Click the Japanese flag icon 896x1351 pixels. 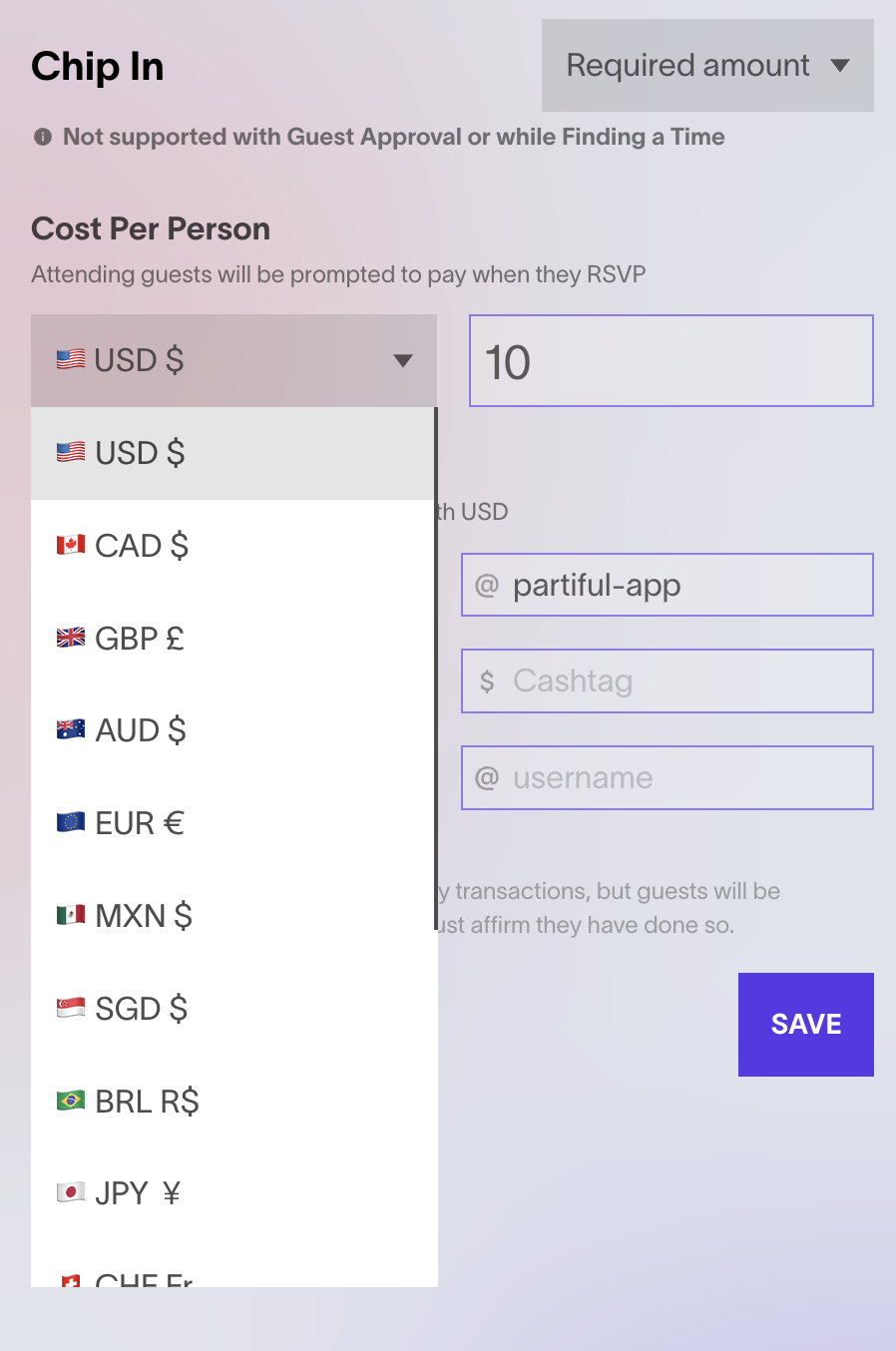pos(71,1192)
